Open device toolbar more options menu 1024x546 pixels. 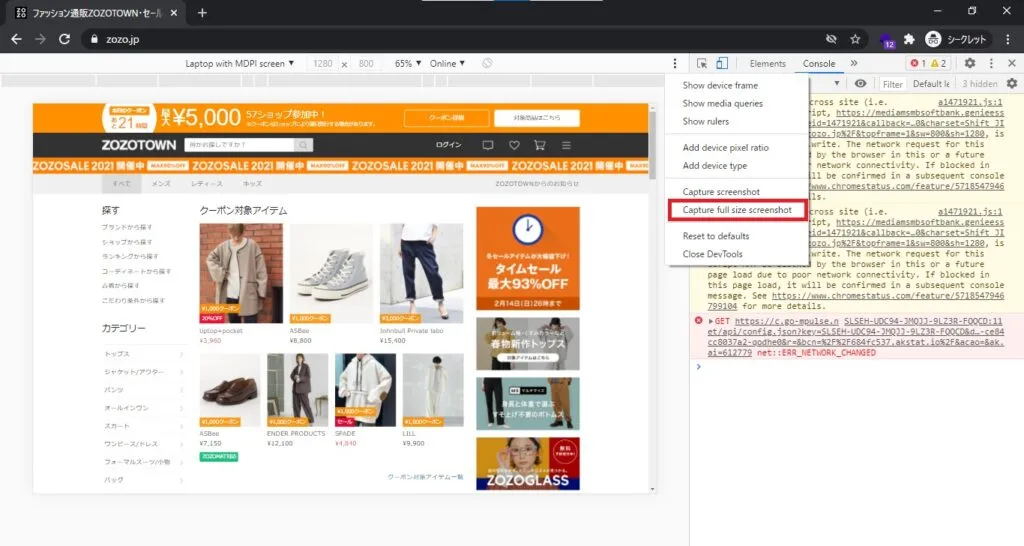675,63
